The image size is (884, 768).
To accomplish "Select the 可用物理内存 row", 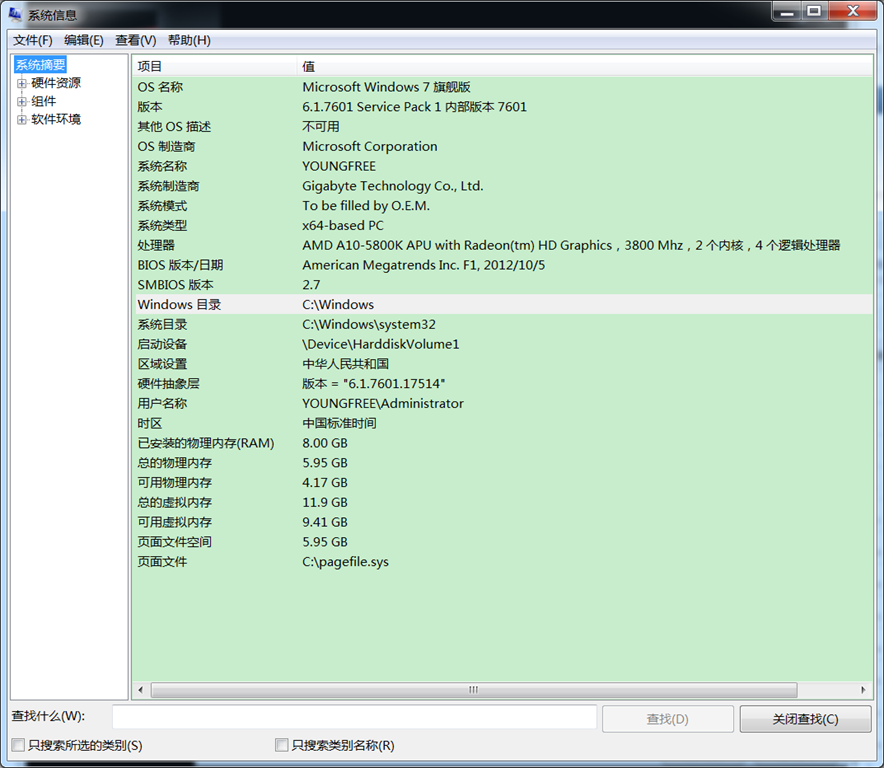I will pyautogui.click(x=503, y=483).
